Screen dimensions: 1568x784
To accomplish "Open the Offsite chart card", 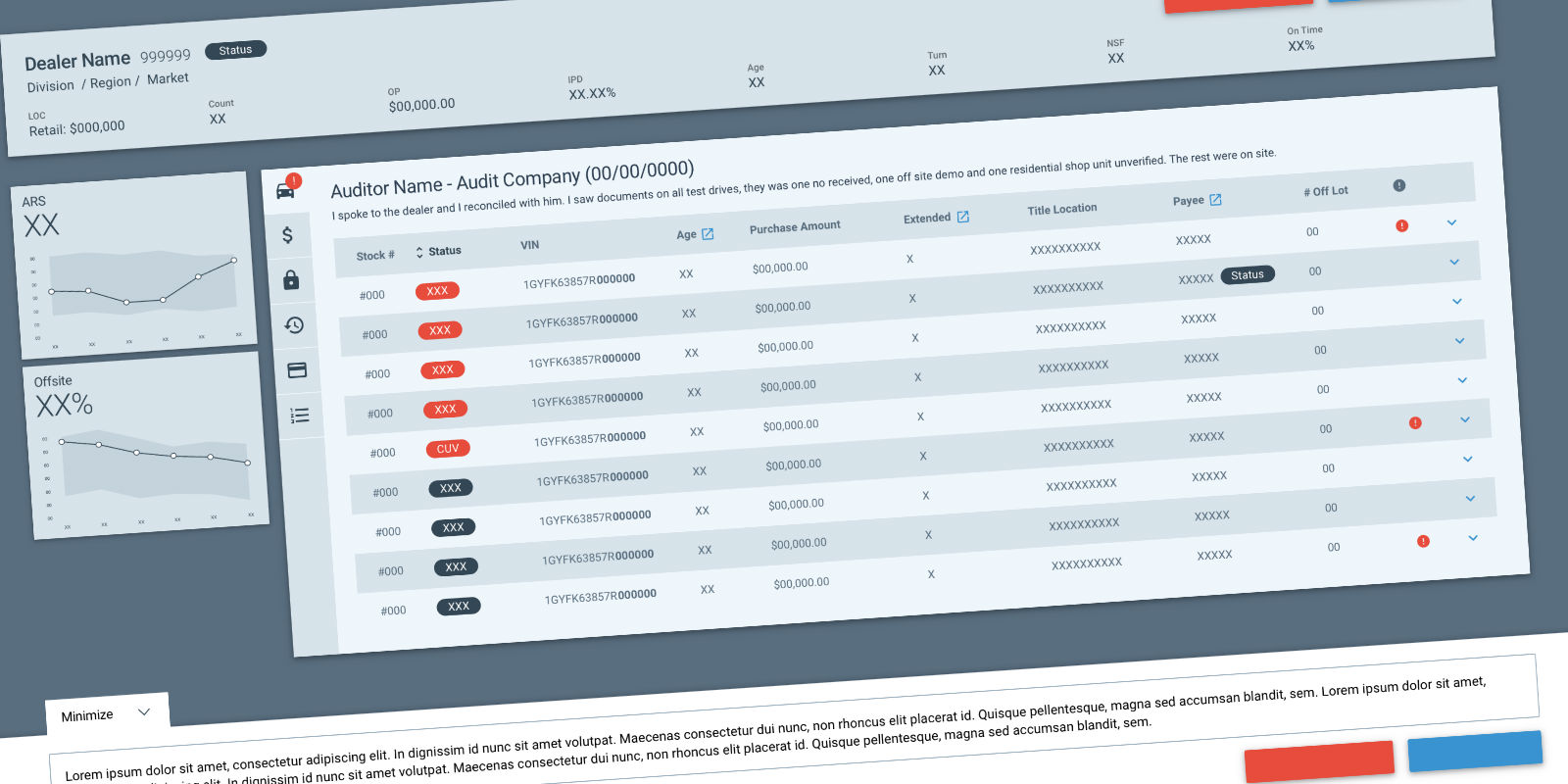I will (146, 445).
